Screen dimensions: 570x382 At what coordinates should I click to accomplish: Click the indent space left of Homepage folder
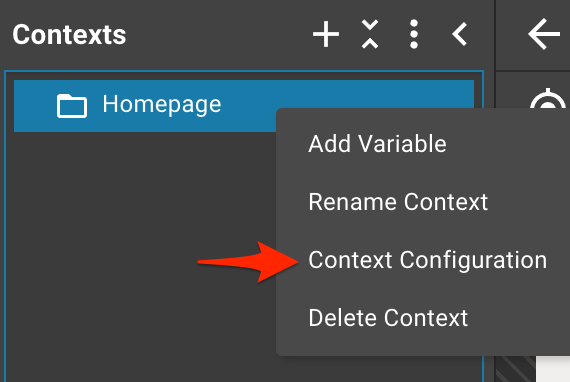35,106
